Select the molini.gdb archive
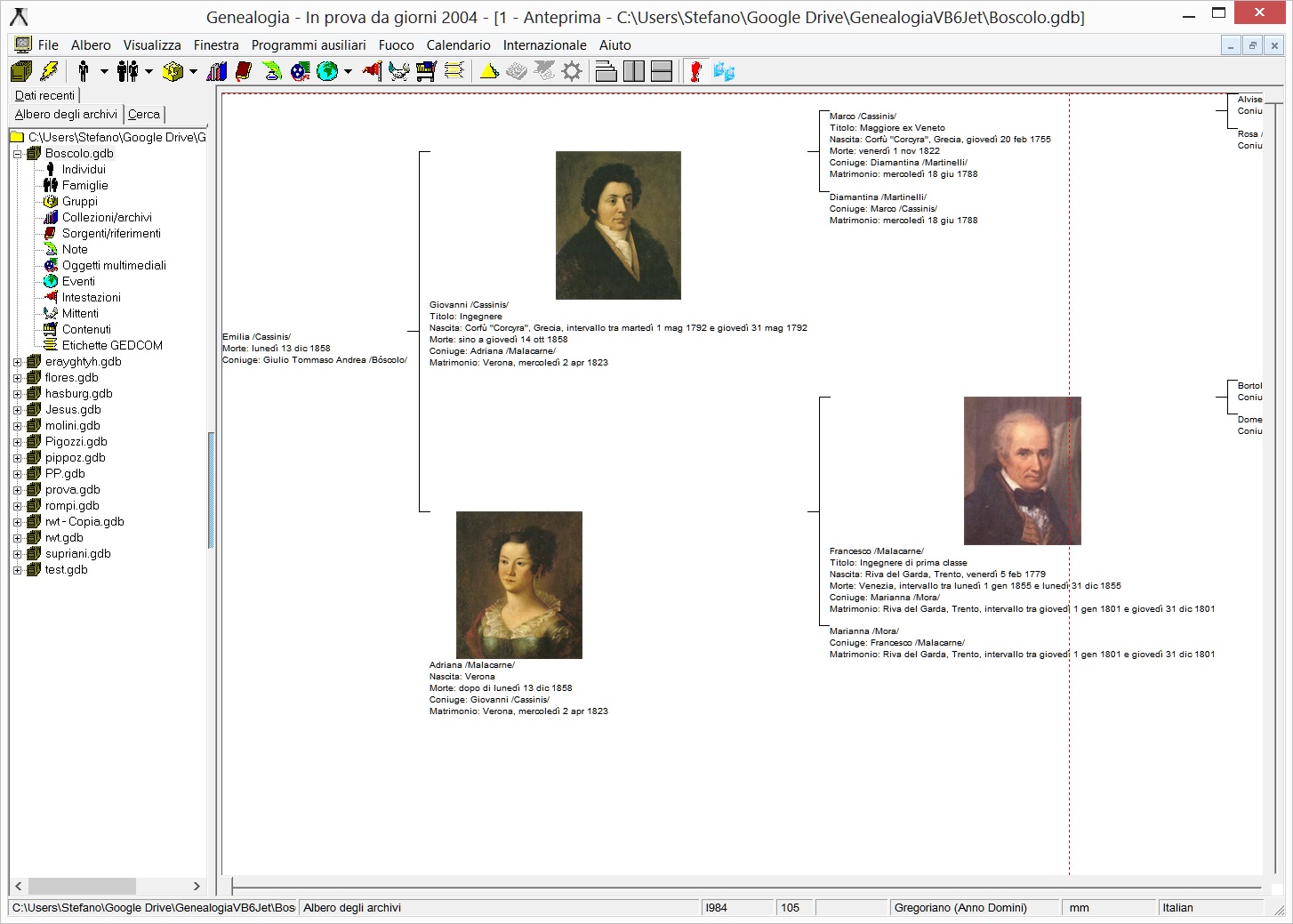This screenshot has height=924, width=1293. click(73, 425)
